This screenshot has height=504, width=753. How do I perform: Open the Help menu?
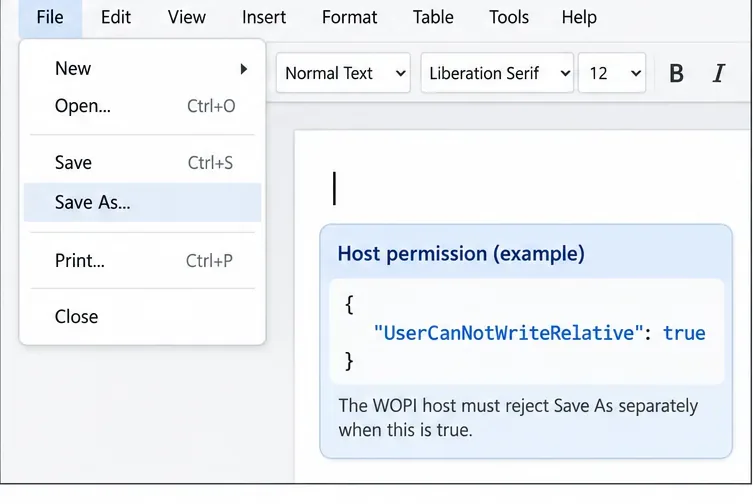click(x=579, y=18)
